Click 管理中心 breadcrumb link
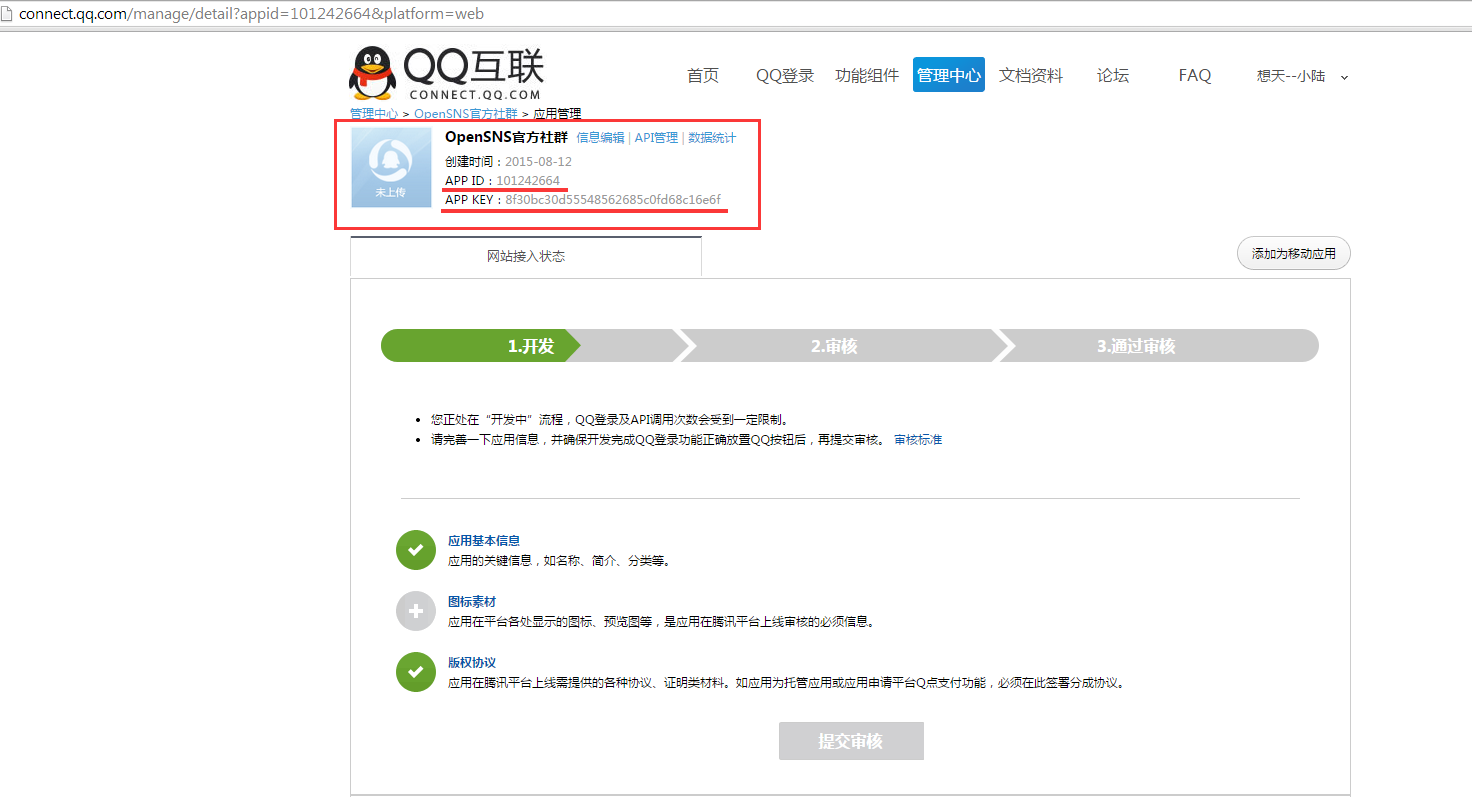Screen dimensions: 1472x797 [374, 114]
